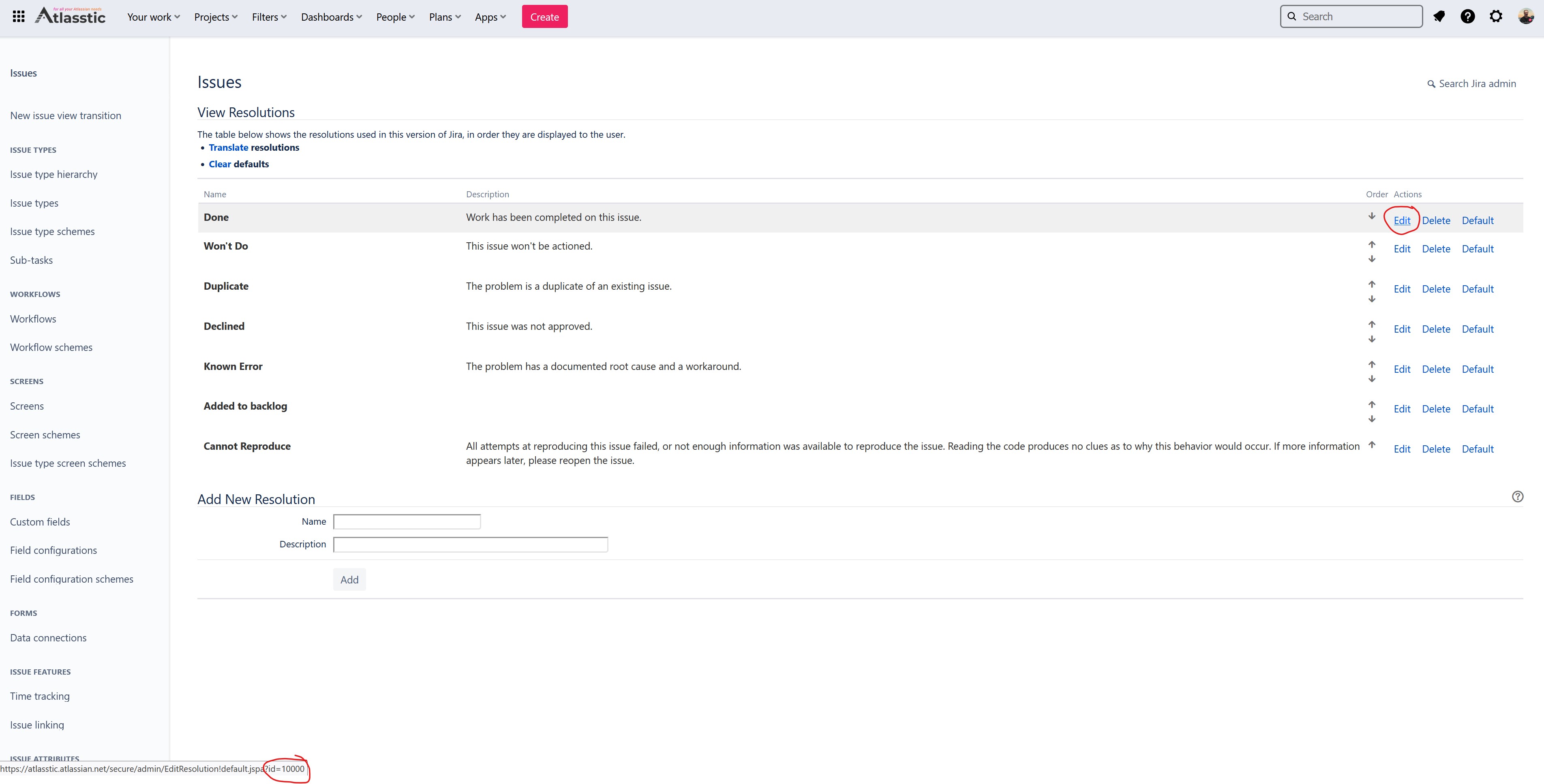Open the Translate resolutions link
The image size is (1544, 784).
coord(228,147)
